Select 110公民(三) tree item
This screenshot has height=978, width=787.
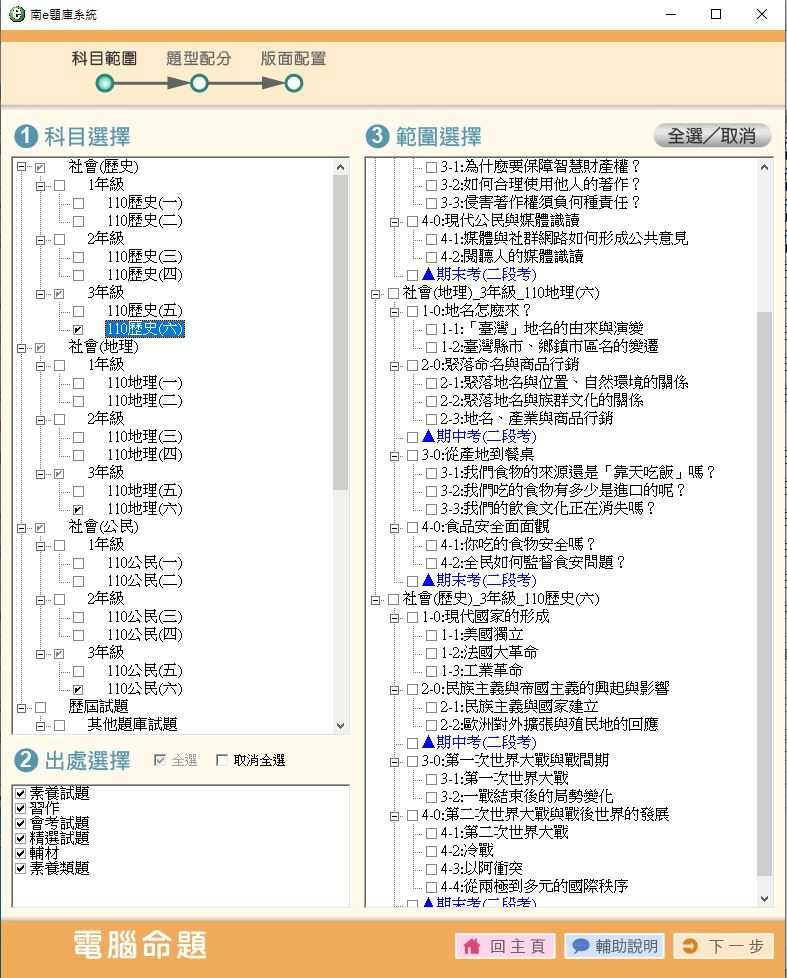click(x=144, y=616)
